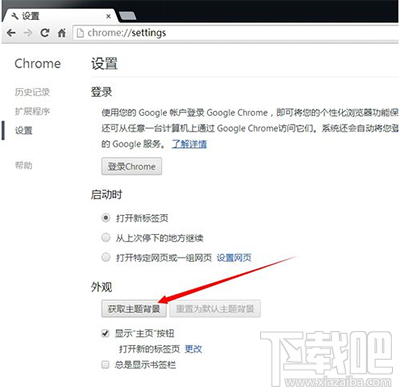Viewport: 400px width, 392px height.
Task: Open 帮助 in the sidebar
Action: point(23,165)
